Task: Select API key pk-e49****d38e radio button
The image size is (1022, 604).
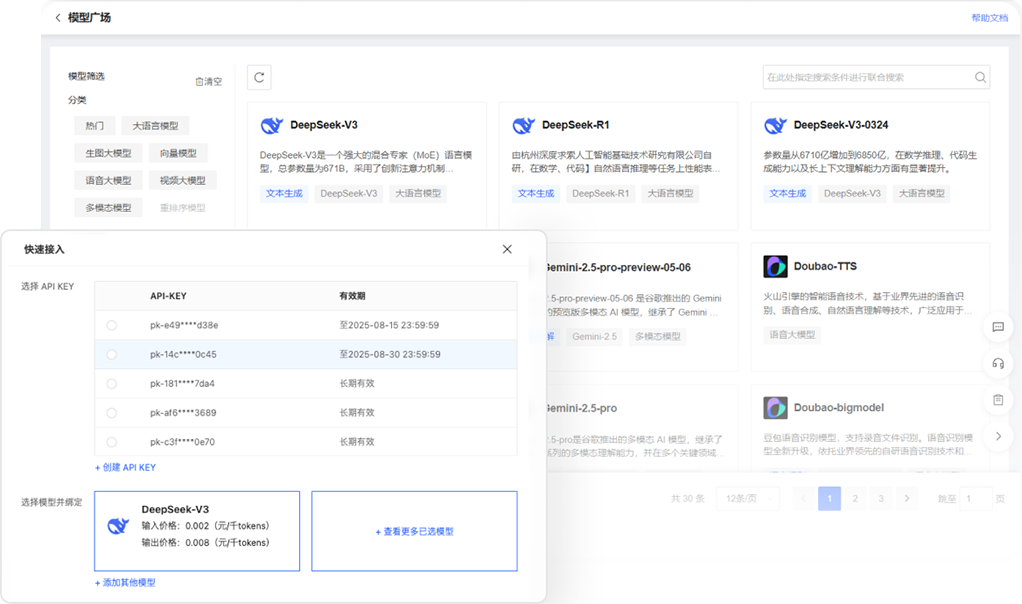Action: (111, 325)
